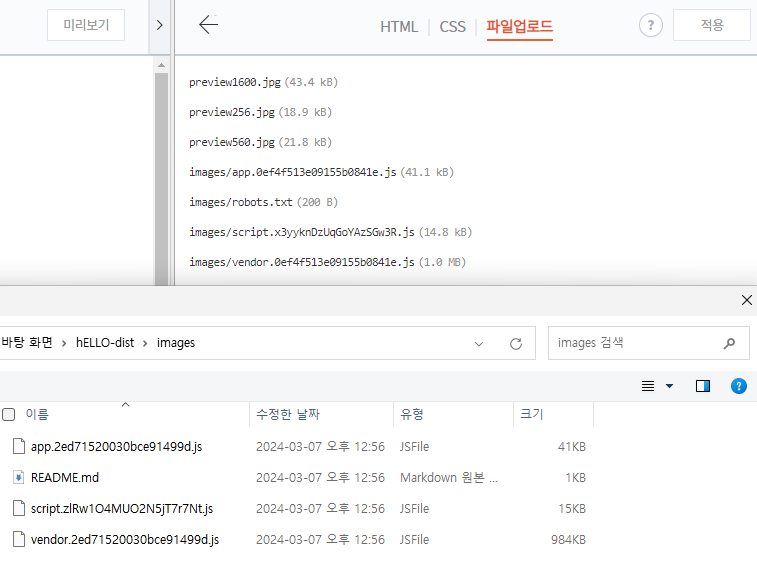
Task: Click the left panel vertical scrollbar thumb
Action: [x=161, y=179]
